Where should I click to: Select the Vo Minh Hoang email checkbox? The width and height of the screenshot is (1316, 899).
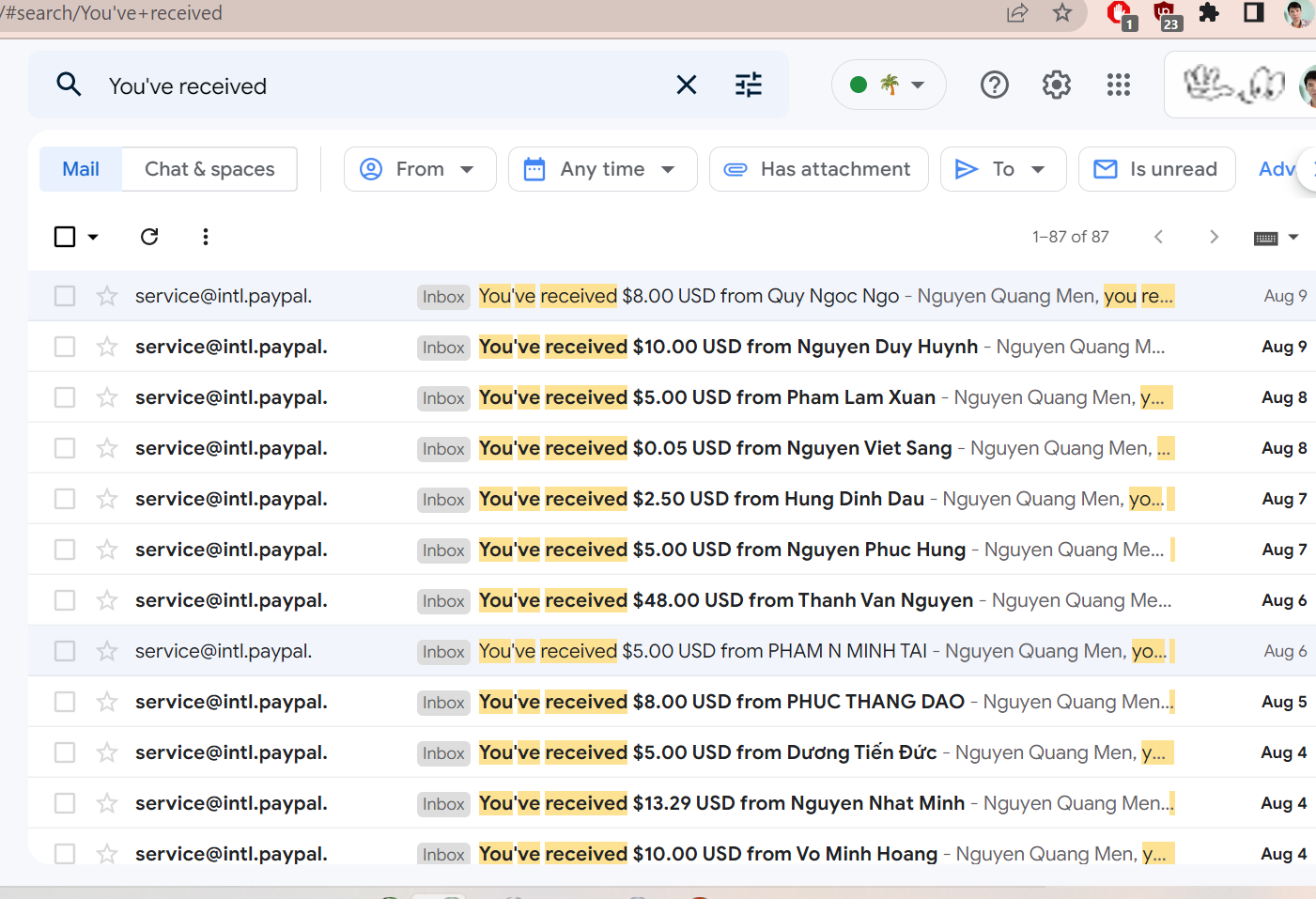pyautogui.click(x=65, y=854)
